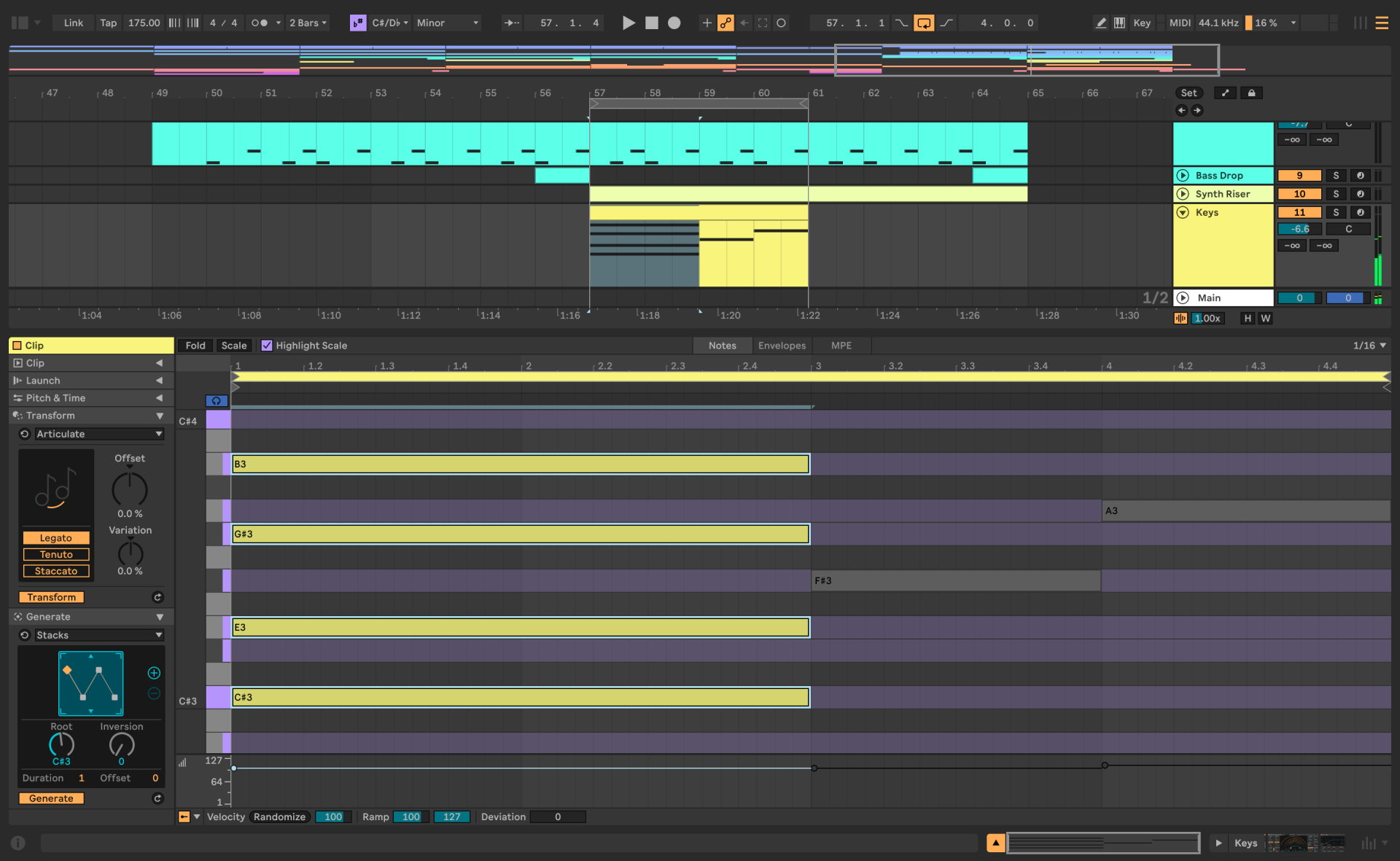
Task: Open the 2 Bars quantization dropdown
Action: coord(307,23)
